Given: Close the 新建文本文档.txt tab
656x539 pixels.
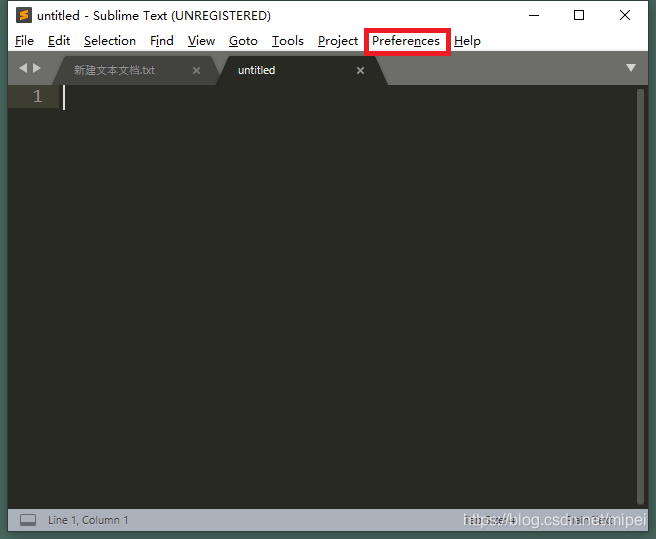Looking at the screenshot, I should [x=196, y=71].
